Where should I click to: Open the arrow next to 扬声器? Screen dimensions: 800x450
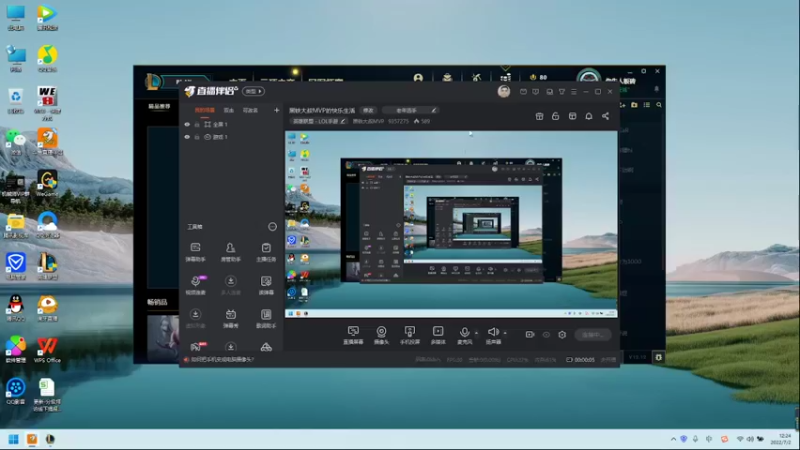505,333
